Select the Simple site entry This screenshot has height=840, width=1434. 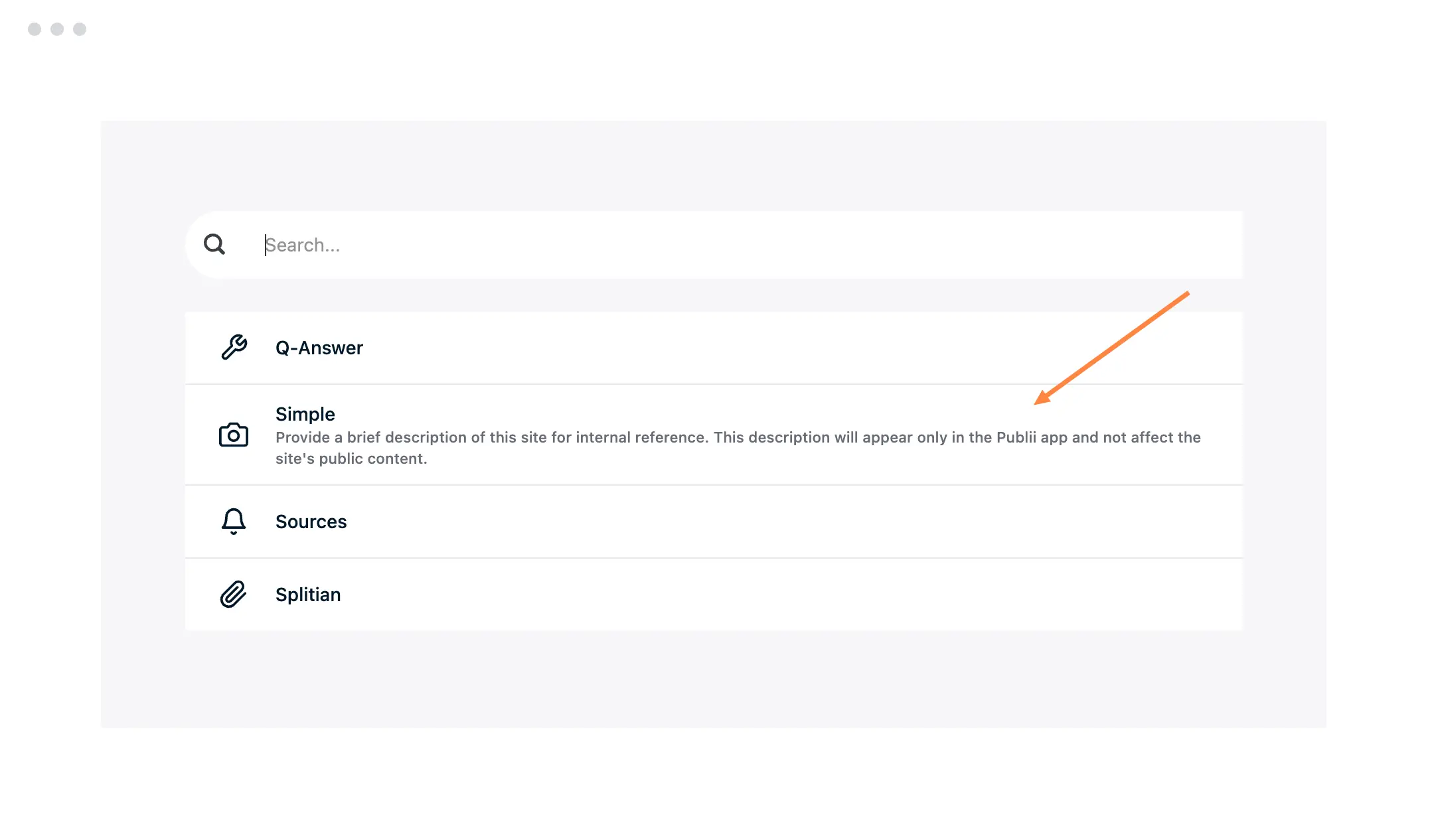[713, 434]
